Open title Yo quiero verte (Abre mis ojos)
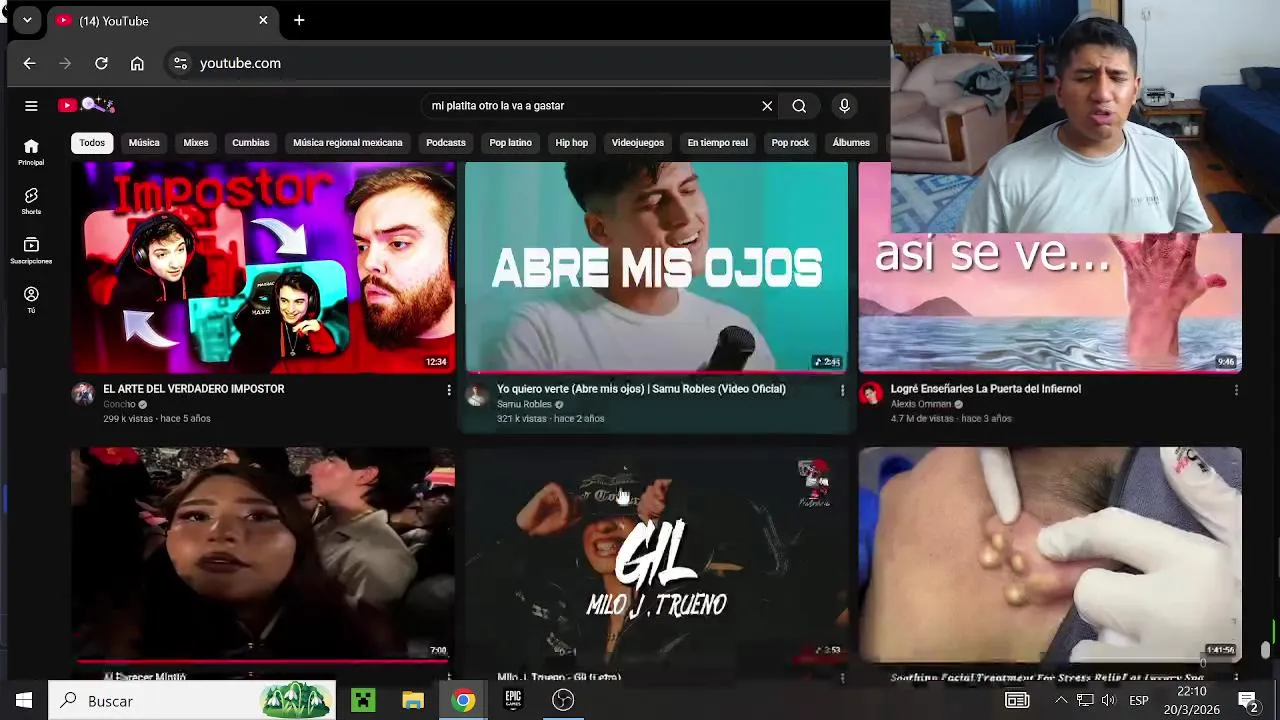Image resolution: width=1280 pixels, height=720 pixels. click(x=641, y=389)
